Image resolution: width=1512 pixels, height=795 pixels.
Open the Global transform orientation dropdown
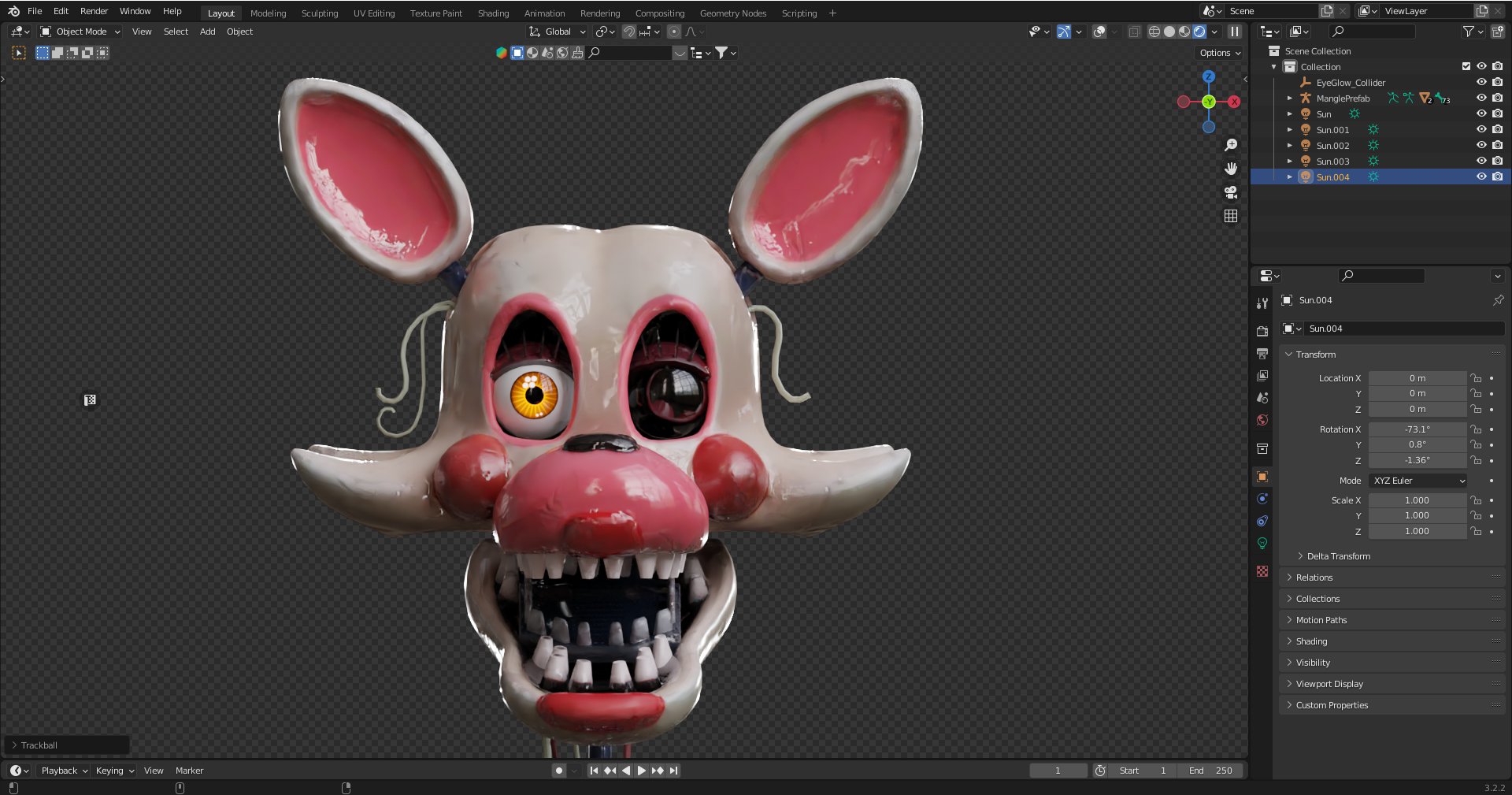pos(558,32)
